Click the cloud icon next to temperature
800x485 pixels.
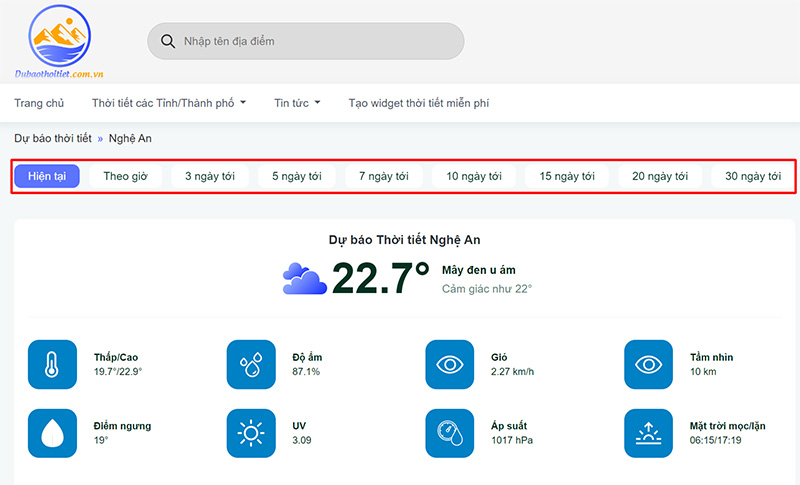(304, 277)
